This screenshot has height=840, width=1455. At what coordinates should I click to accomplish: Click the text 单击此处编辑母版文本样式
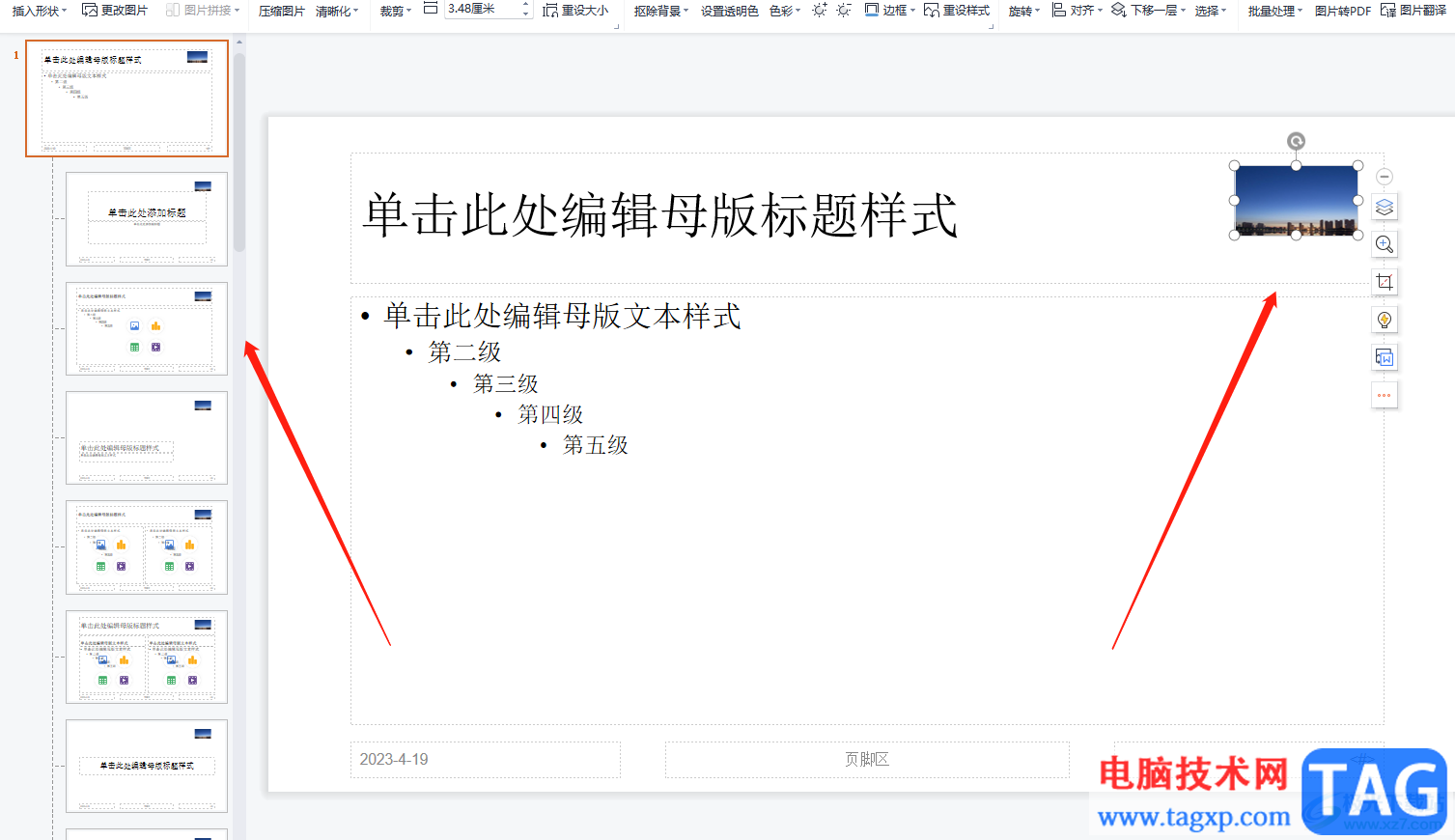pos(563,316)
